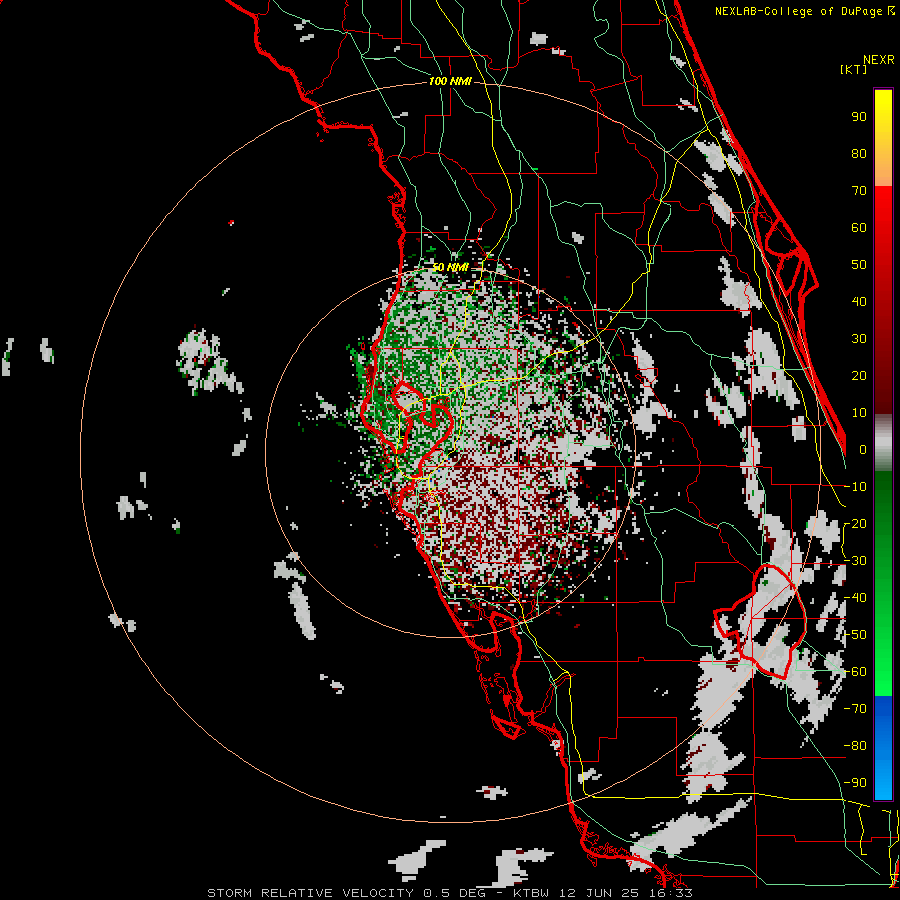Click the 40 knots legend value
This screenshot has width=900, height=900.
(859, 302)
